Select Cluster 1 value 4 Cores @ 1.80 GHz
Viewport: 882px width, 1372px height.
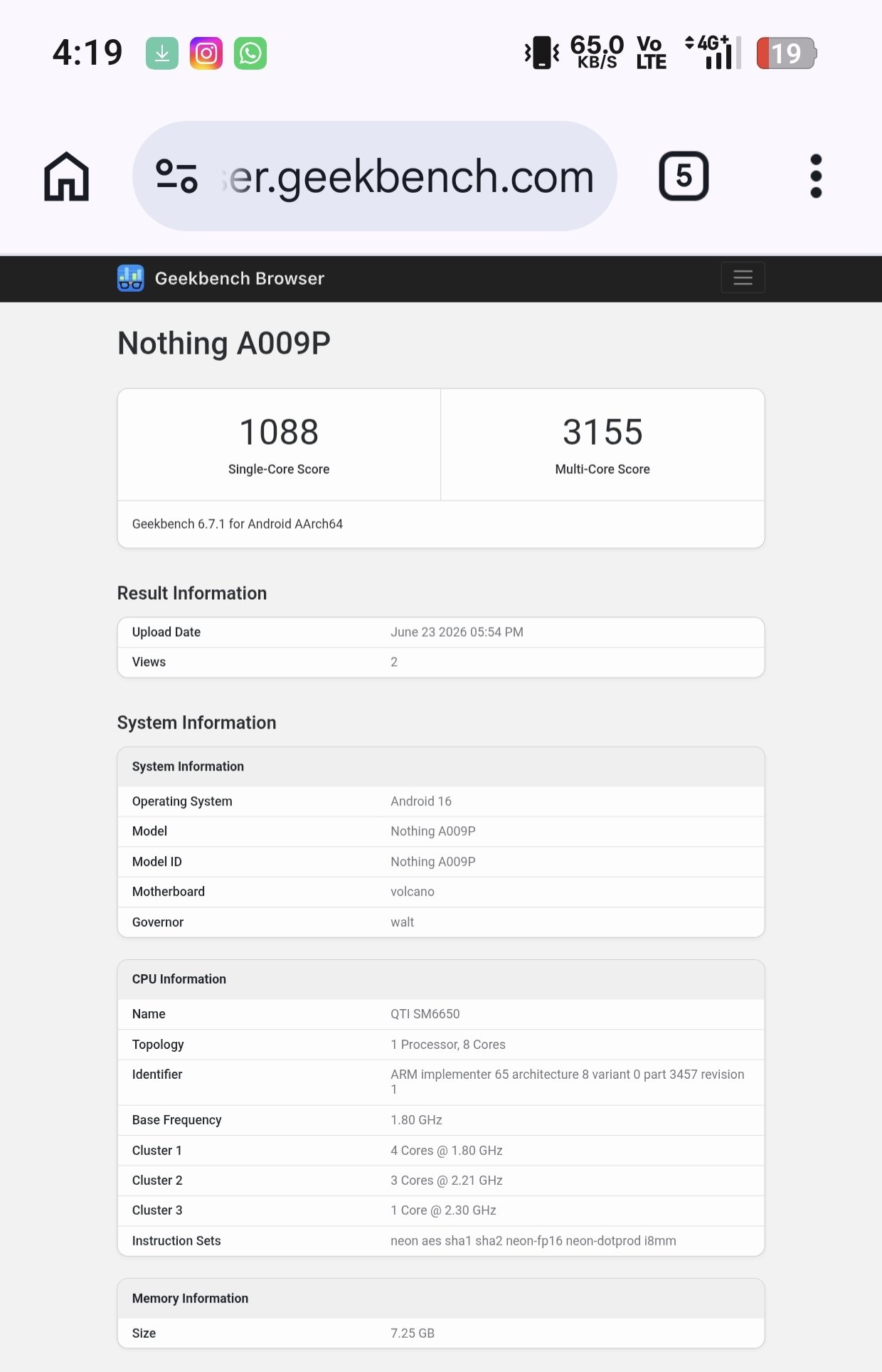(447, 1151)
